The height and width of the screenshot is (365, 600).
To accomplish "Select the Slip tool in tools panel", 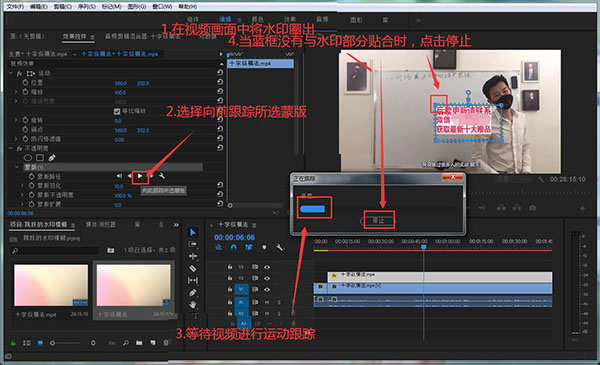I will tap(193, 281).
